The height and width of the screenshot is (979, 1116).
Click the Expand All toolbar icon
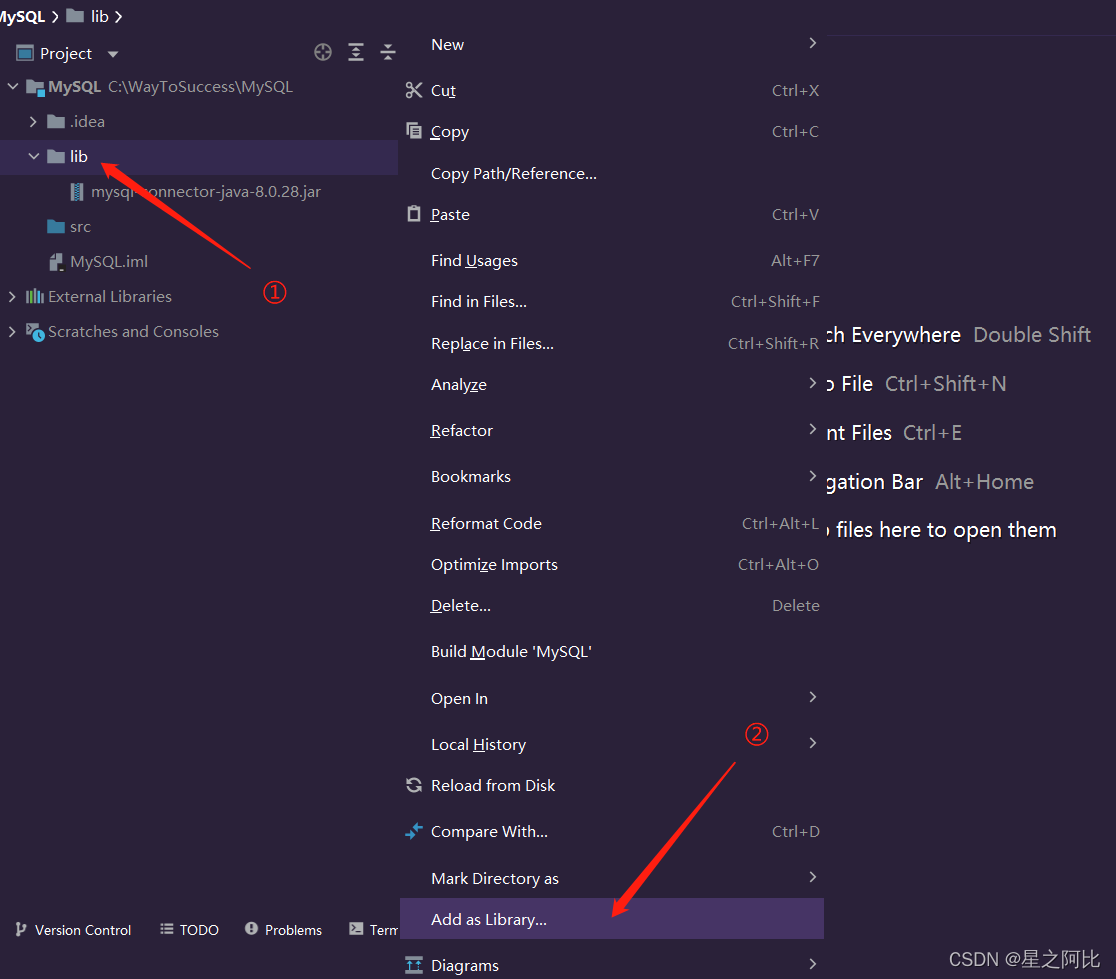(x=356, y=52)
